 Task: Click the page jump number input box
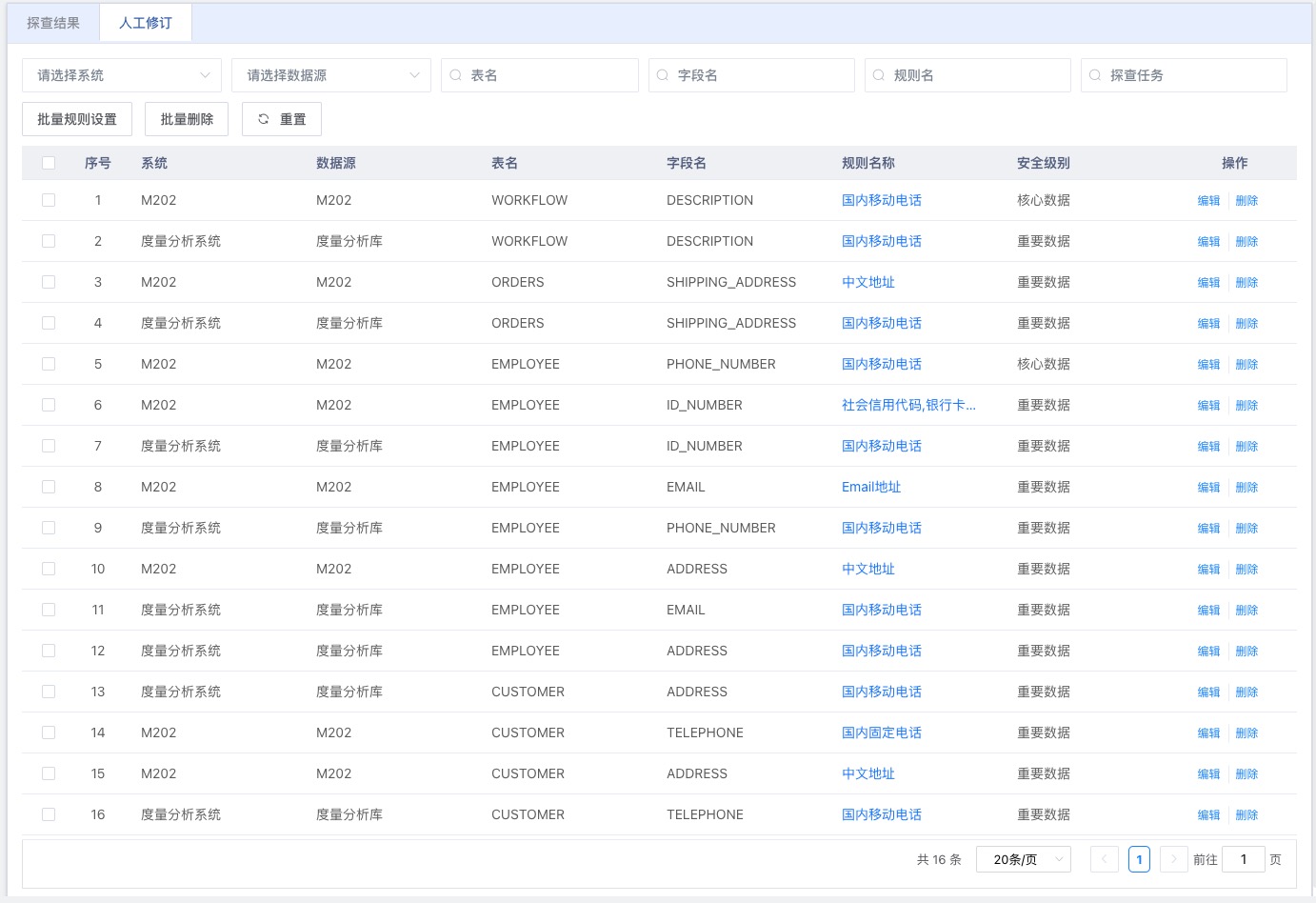(1243, 859)
